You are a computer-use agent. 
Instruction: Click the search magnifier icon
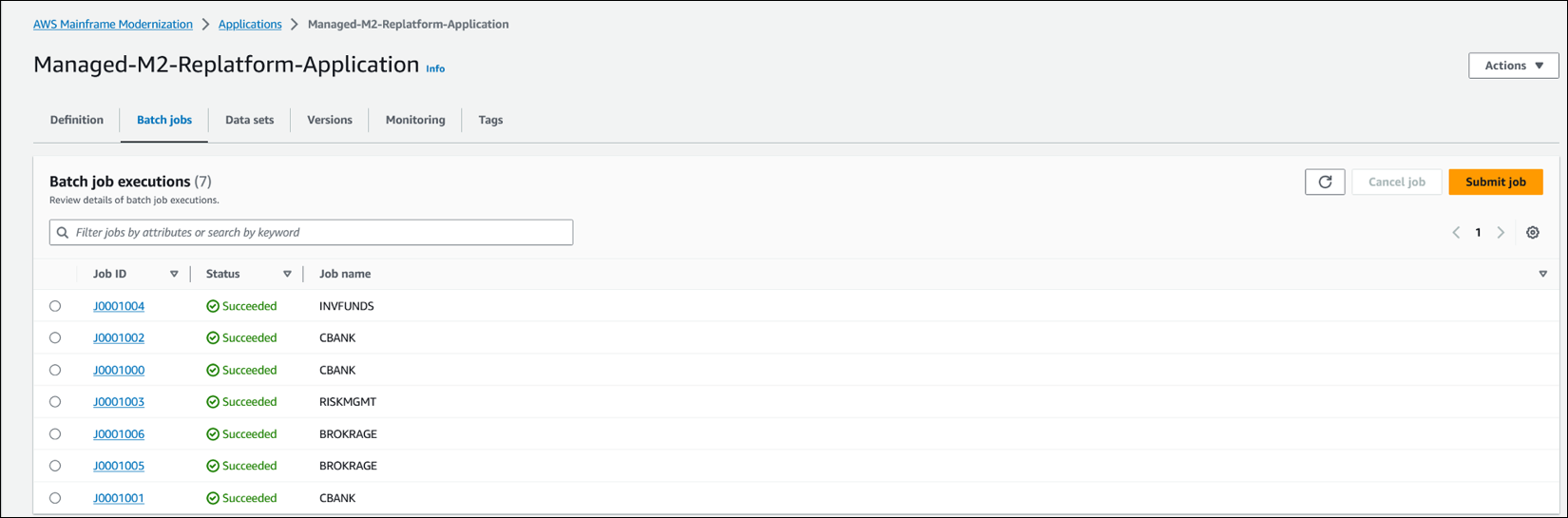coord(63,233)
